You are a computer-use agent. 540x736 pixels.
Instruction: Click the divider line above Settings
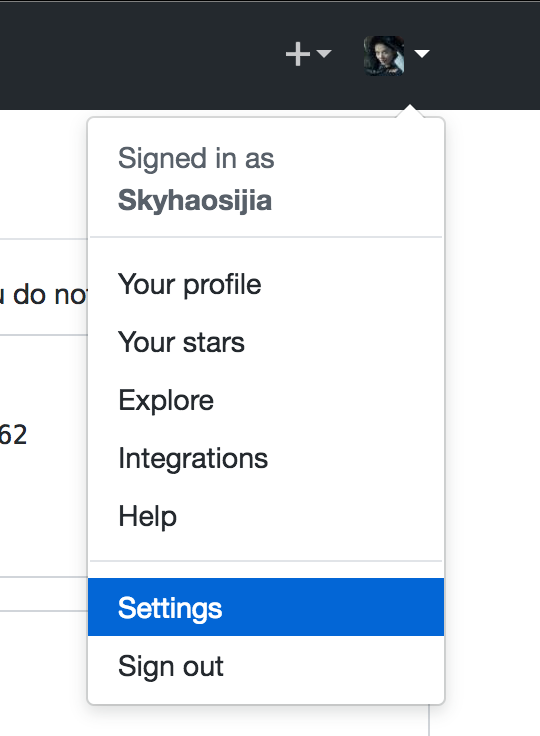click(x=266, y=561)
